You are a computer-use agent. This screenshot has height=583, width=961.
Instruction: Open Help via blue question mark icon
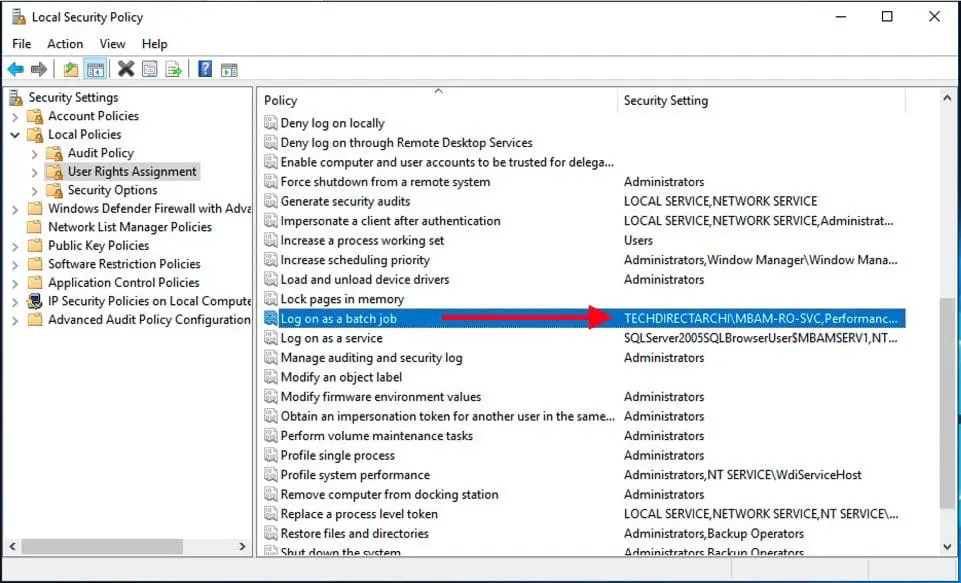point(204,69)
